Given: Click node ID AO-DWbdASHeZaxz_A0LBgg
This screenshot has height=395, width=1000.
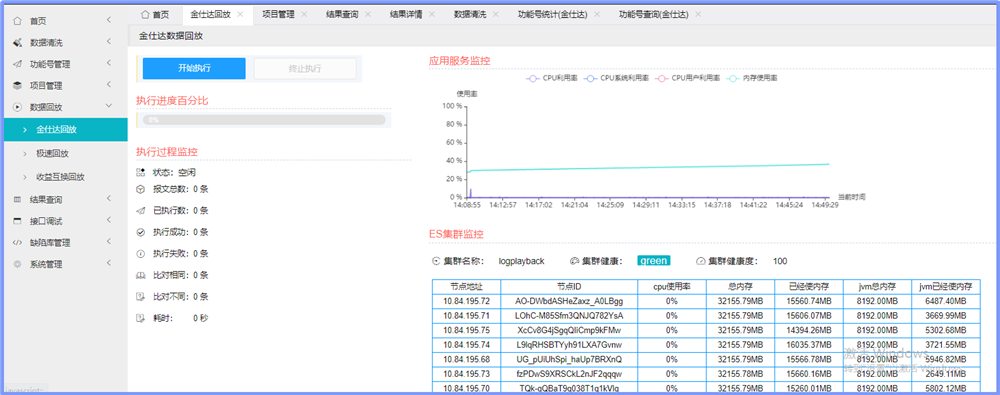Looking at the screenshot, I should pyautogui.click(x=569, y=301).
